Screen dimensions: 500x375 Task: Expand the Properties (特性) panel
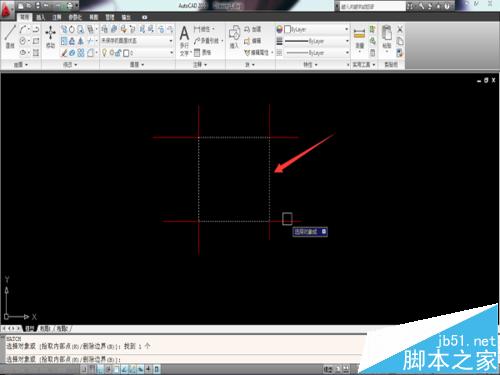click(x=310, y=64)
